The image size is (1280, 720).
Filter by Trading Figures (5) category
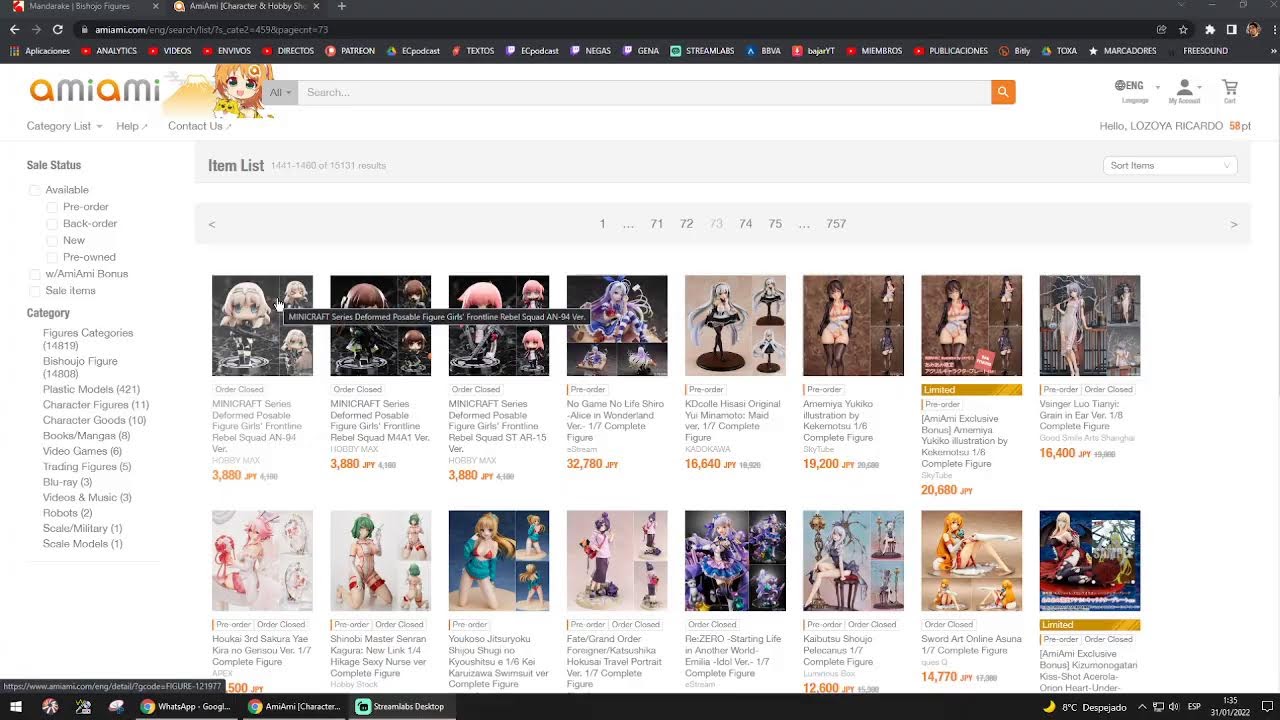(87, 467)
